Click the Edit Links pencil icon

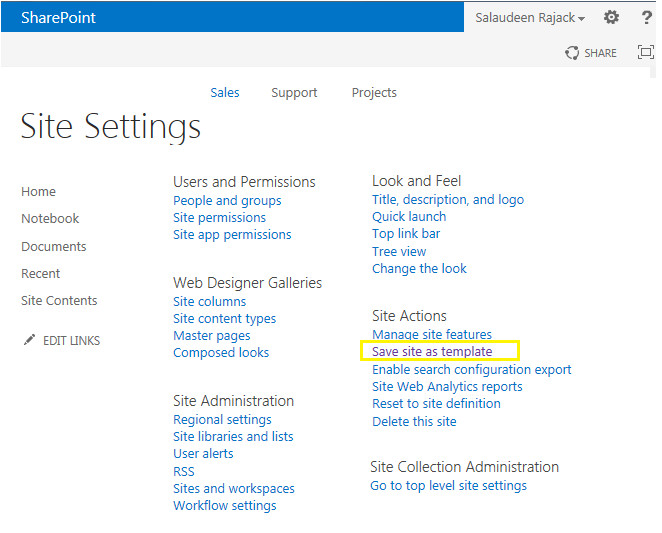(29, 340)
